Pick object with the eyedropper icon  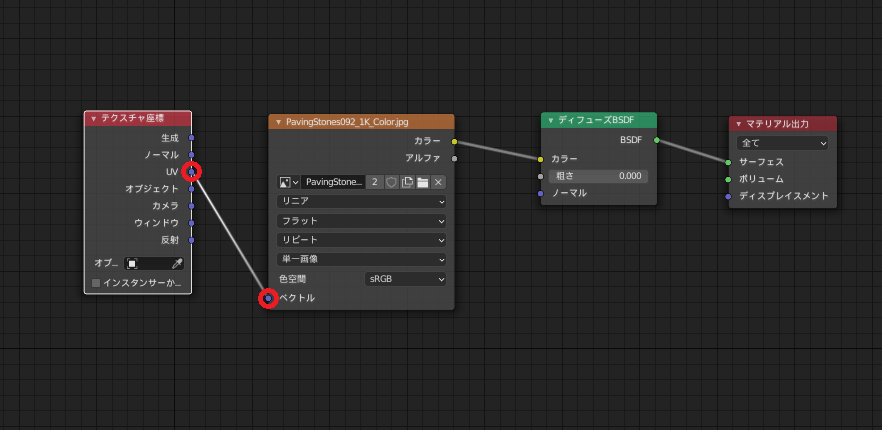(x=177, y=263)
